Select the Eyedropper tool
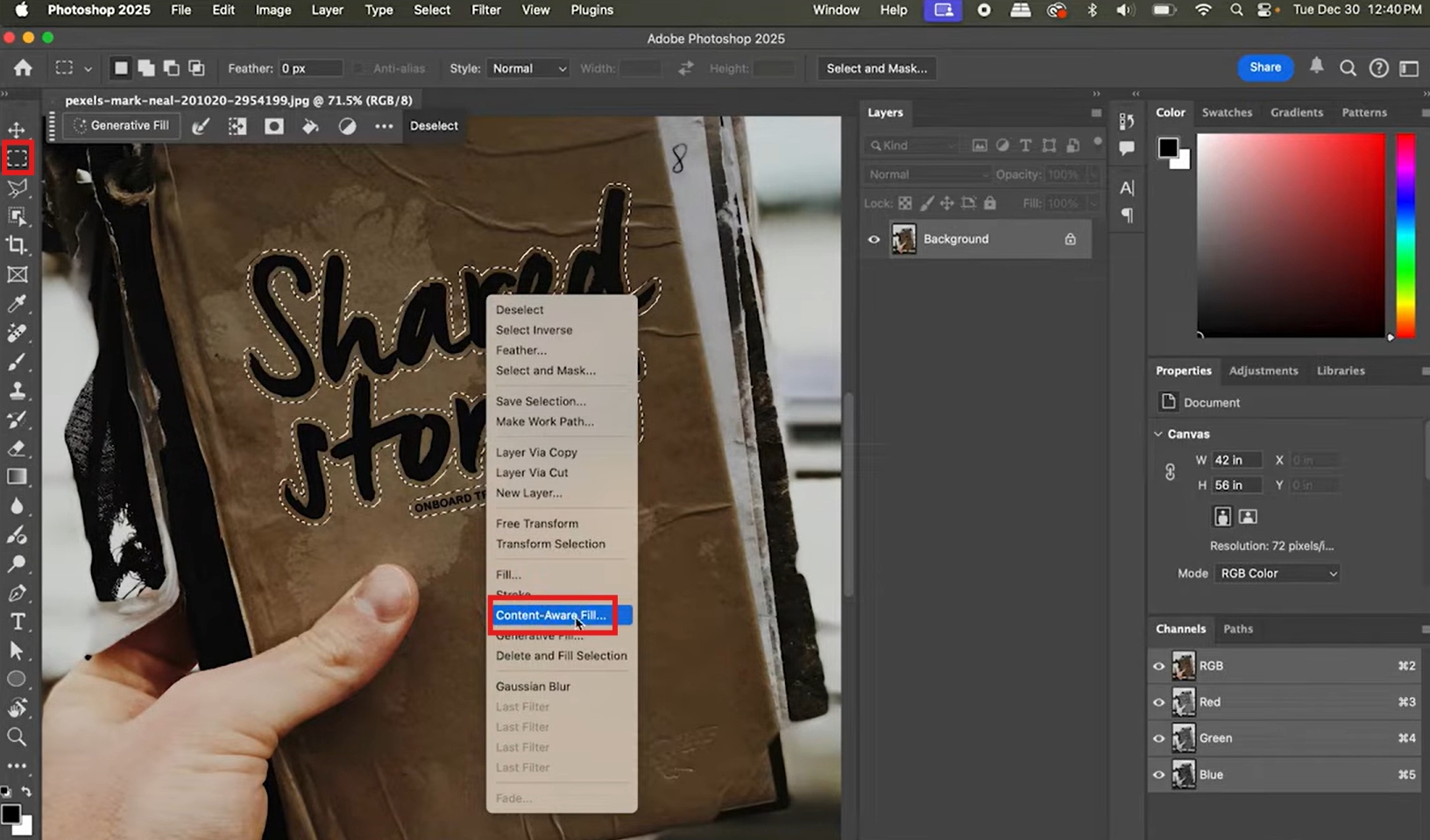This screenshot has width=1430, height=840. pos(17,303)
